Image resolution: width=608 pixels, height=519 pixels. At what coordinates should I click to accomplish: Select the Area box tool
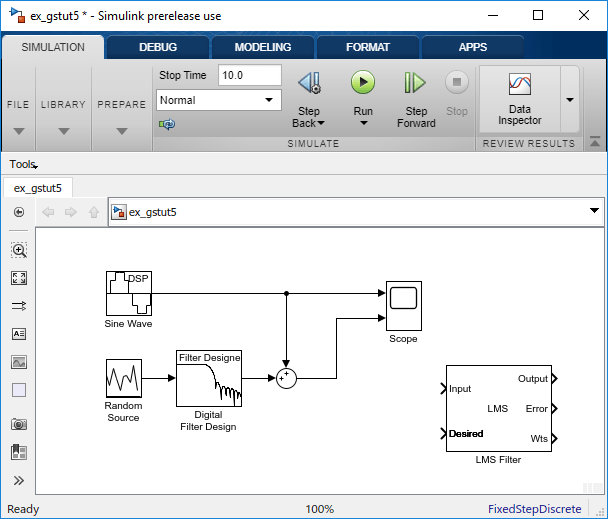19,390
